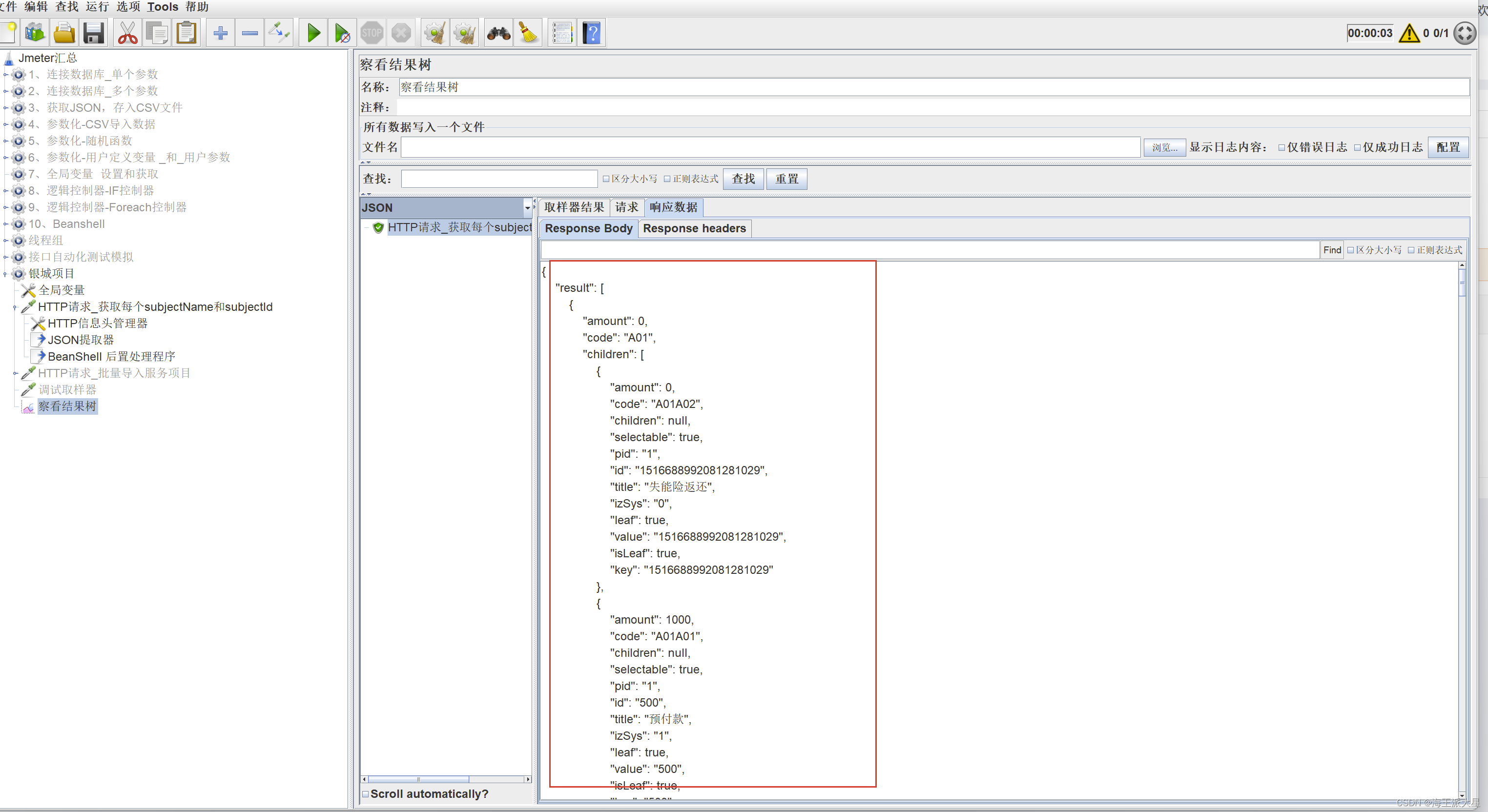Image resolution: width=1488 pixels, height=812 pixels.
Task: Click the Help question mark icon
Action: click(x=591, y=32)
